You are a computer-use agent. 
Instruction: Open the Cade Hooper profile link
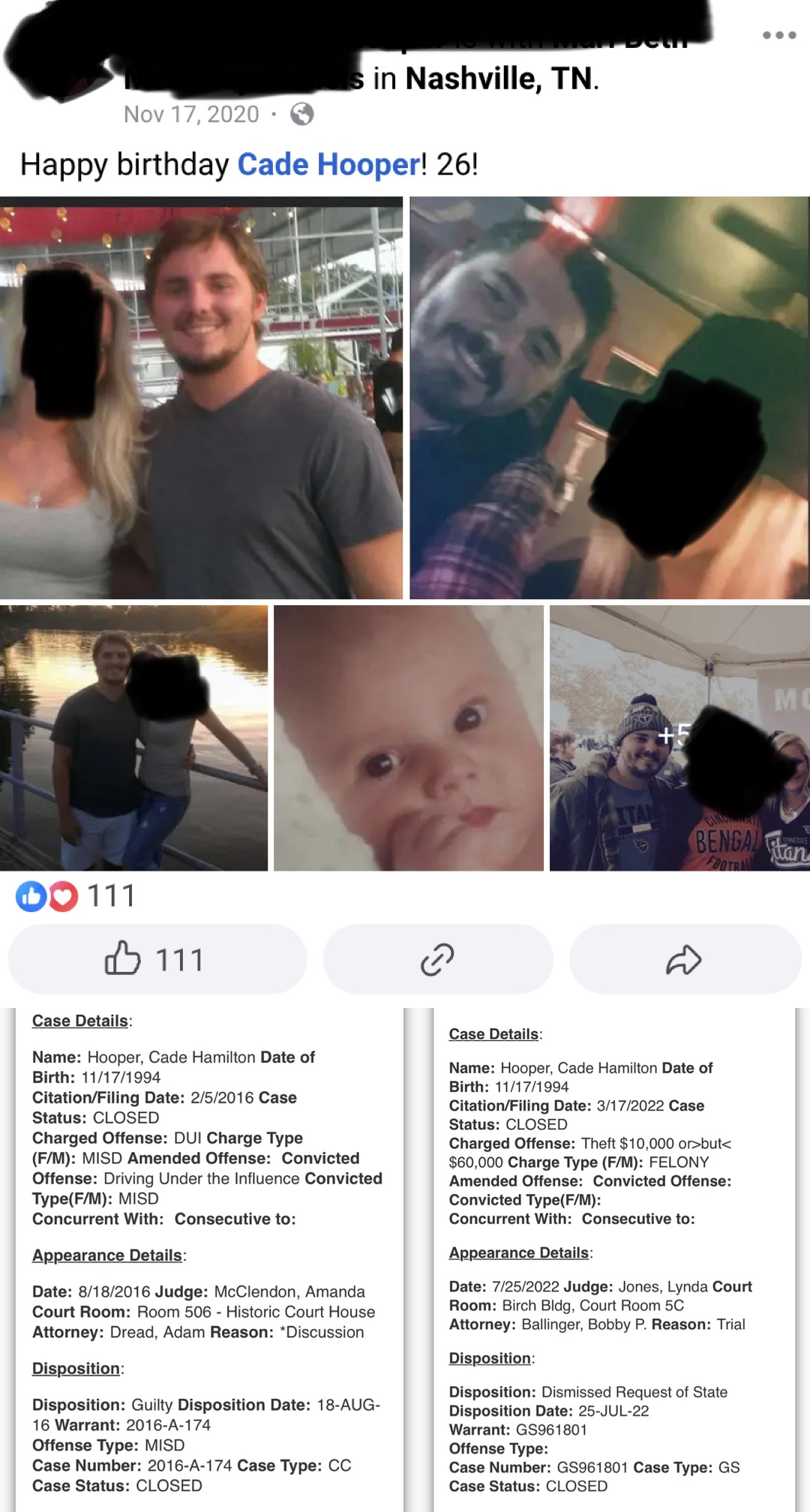[x=329, y=164]
